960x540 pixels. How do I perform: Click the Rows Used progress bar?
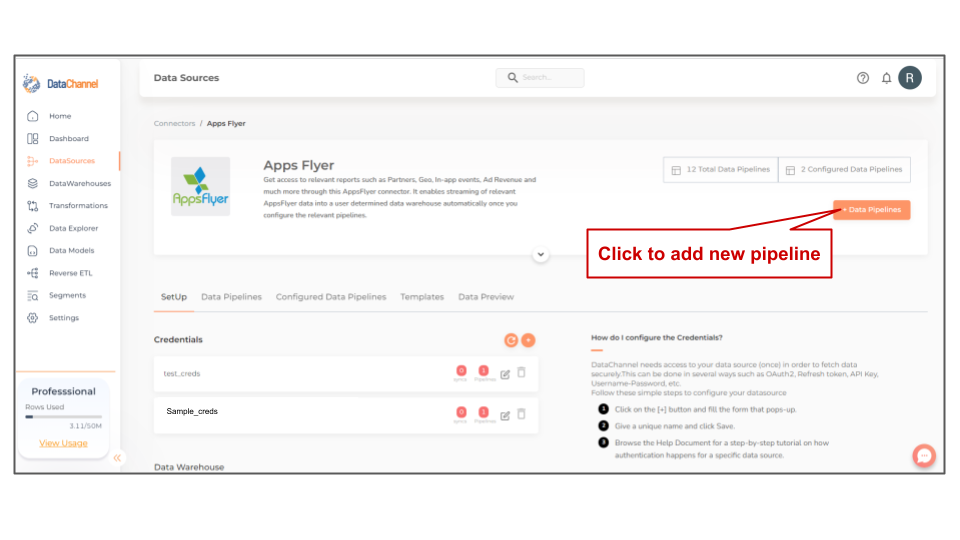click(63, 417)
